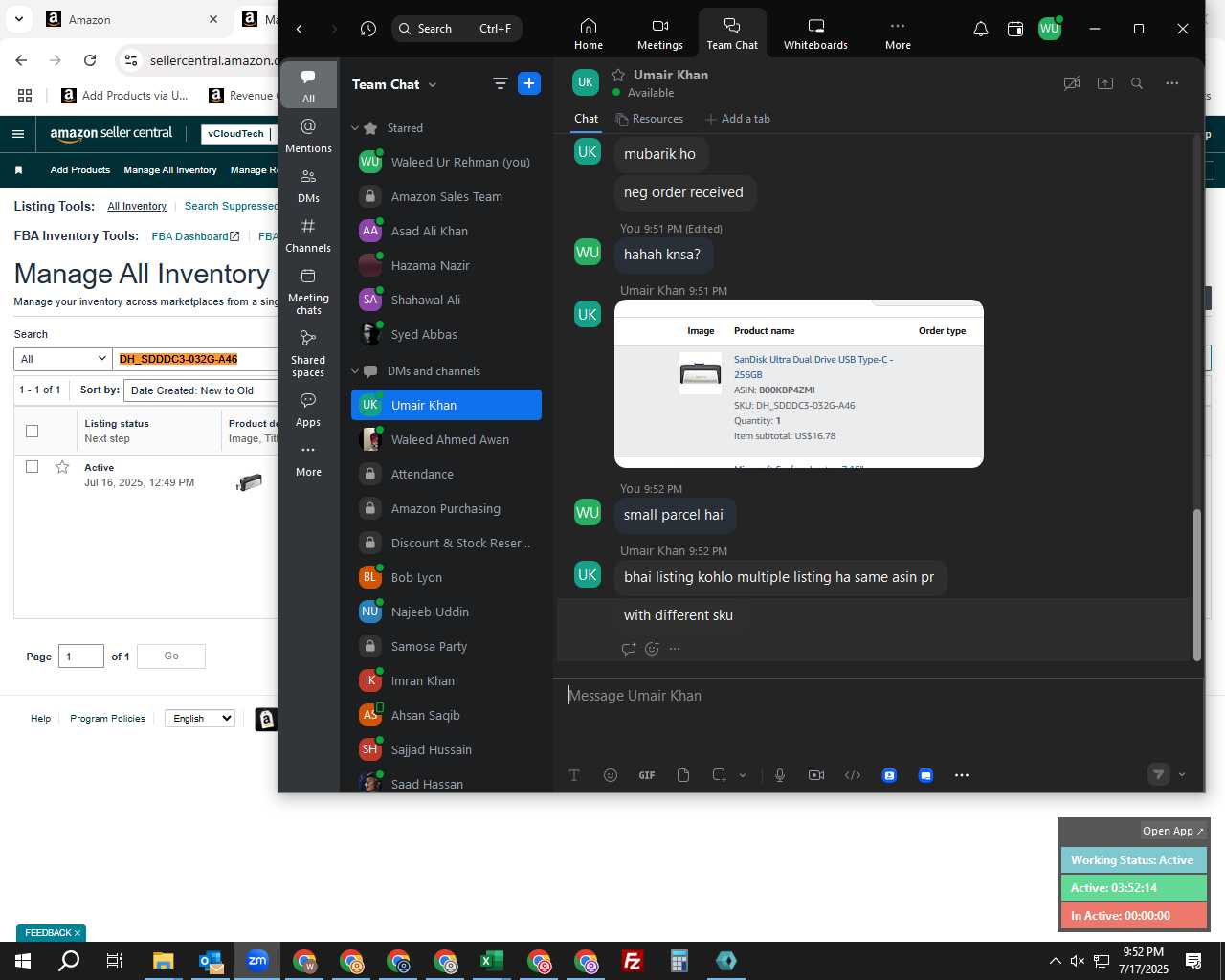The width and height of the screenshot is (1225, 980).
Task: Open Zoom notifications bell
Action: 981,29
